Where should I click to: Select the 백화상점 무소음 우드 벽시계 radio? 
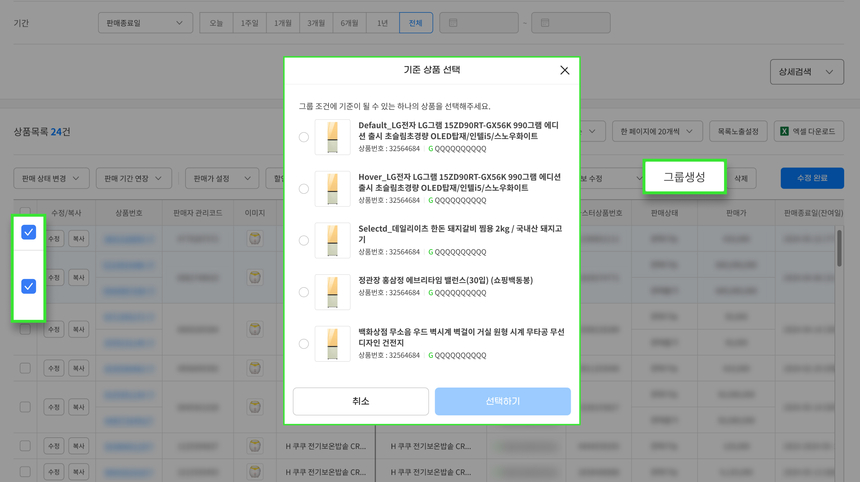point(304,344)
